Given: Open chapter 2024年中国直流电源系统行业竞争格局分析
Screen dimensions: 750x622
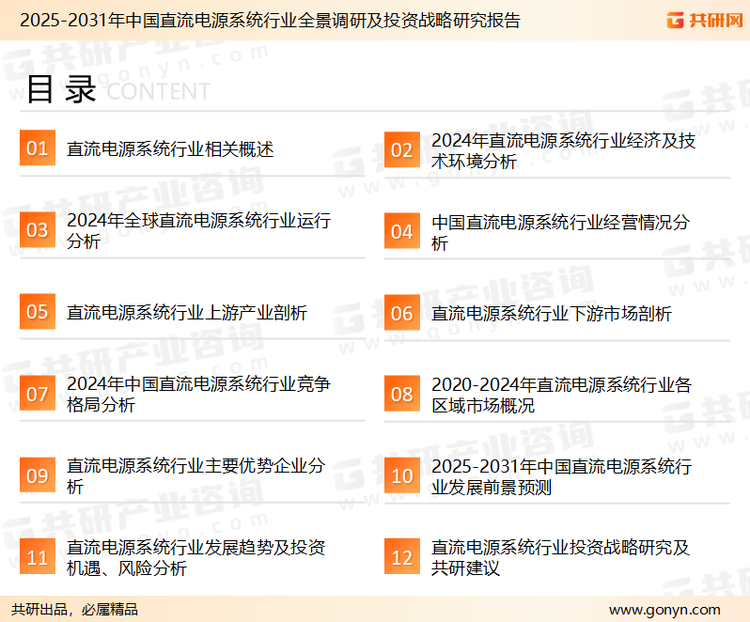Looking at the screenshot, I should (199, 394).
